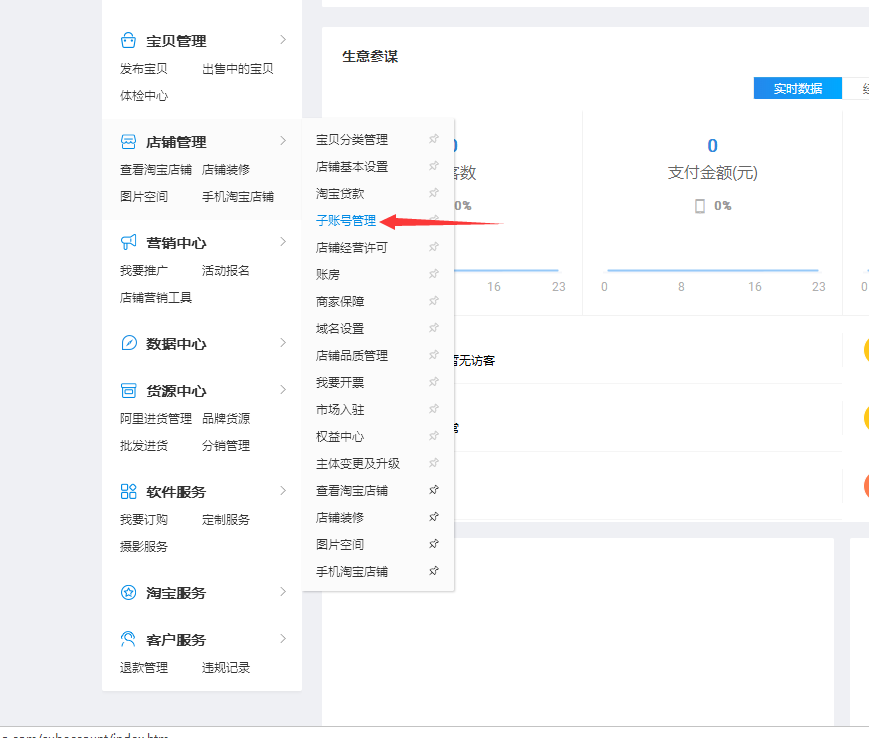Toggle pin for 宝贝分类管理 menu item
This screenshot has width=869, height=738.
[433, 140]
